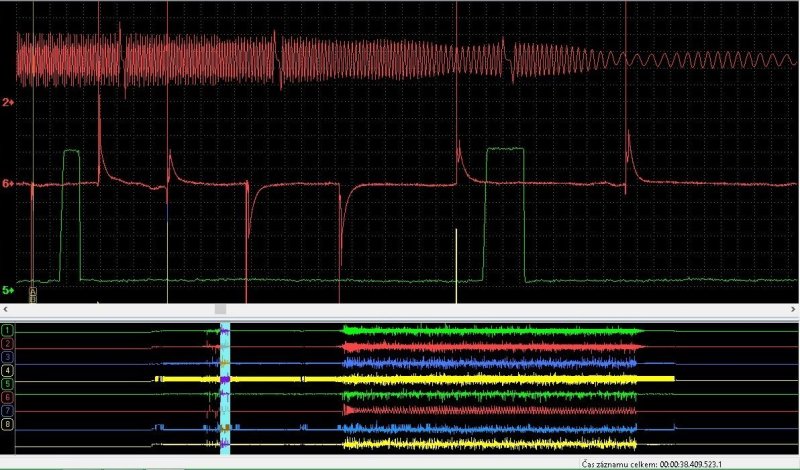
Task: Click the total recording time readout
Action: [x=652, y=464]
